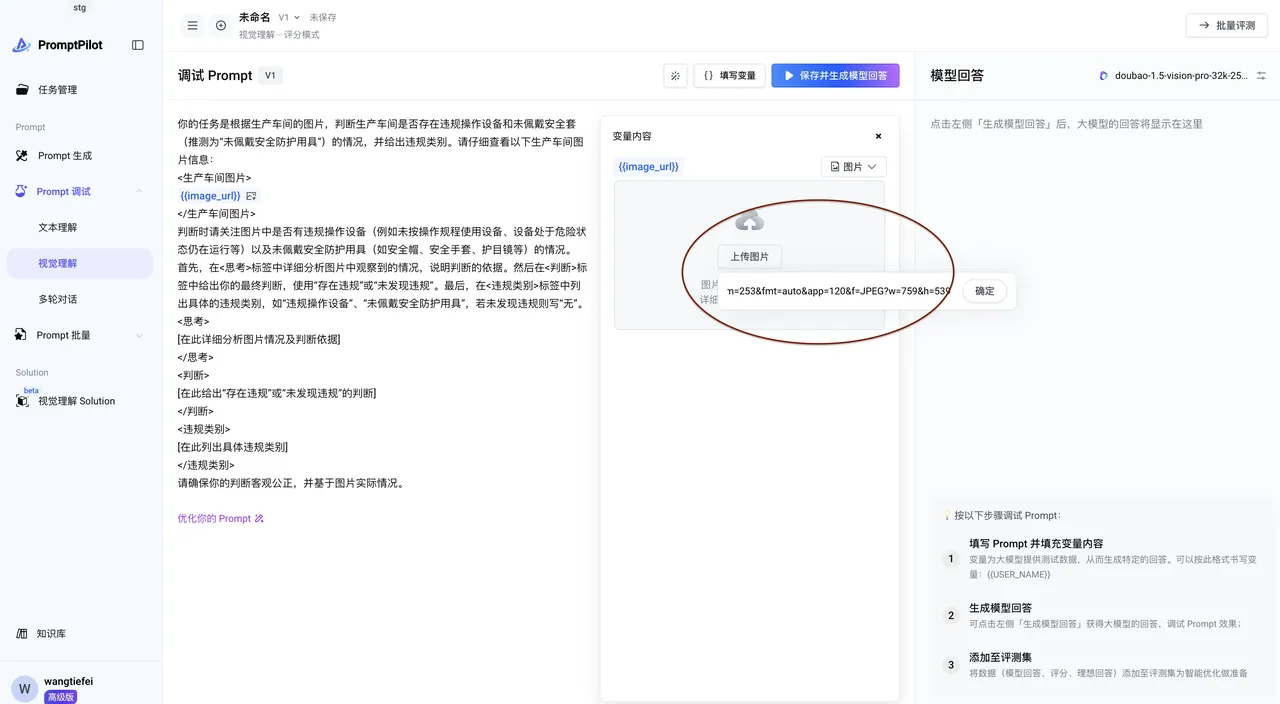This screenshot has height=704, width=1280.
Task: Click the cloud upload icon
Action: 749,221
